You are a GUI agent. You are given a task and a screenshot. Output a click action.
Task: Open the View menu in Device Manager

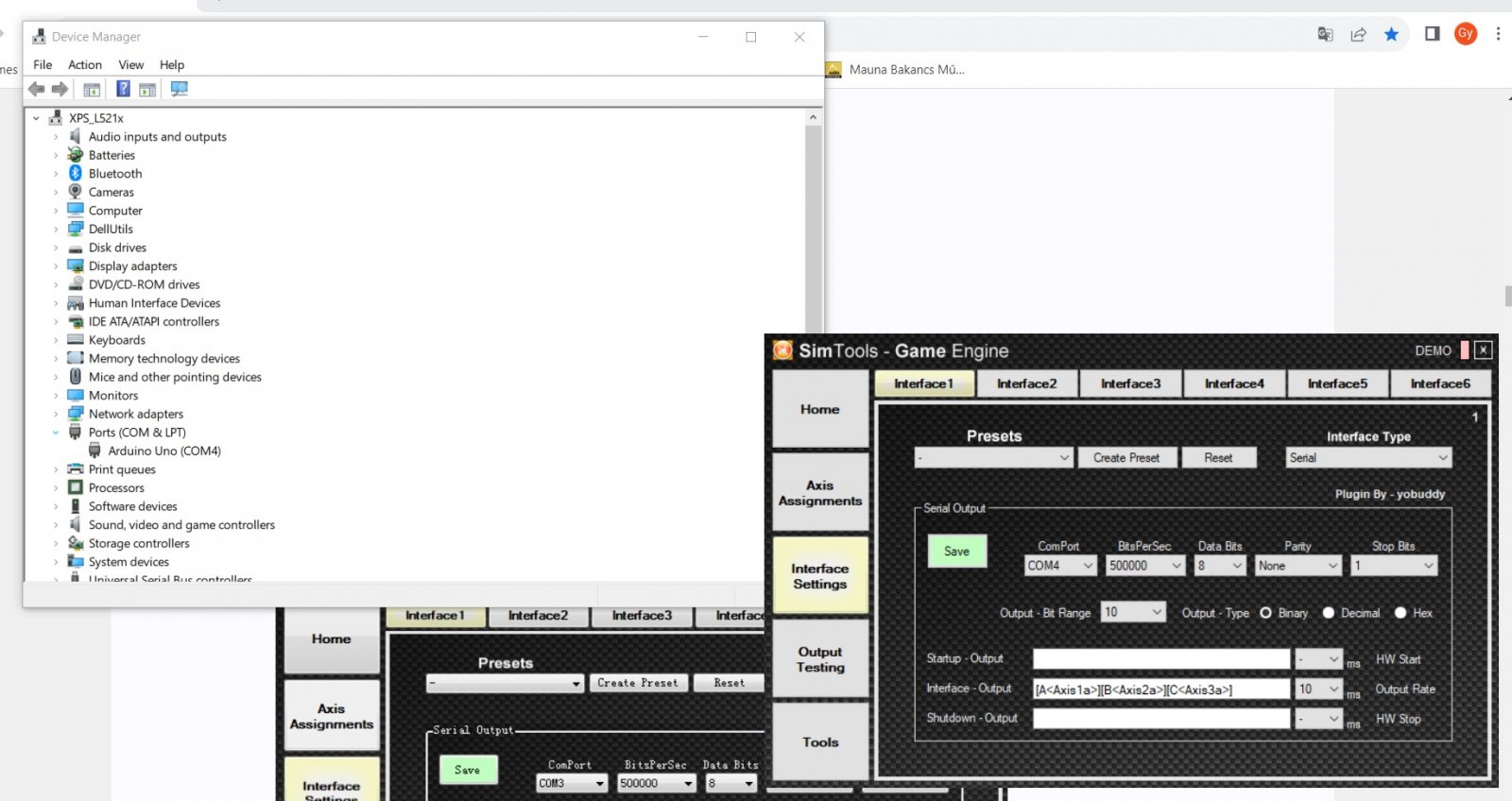pyautogui.click(x=131, y=65)
